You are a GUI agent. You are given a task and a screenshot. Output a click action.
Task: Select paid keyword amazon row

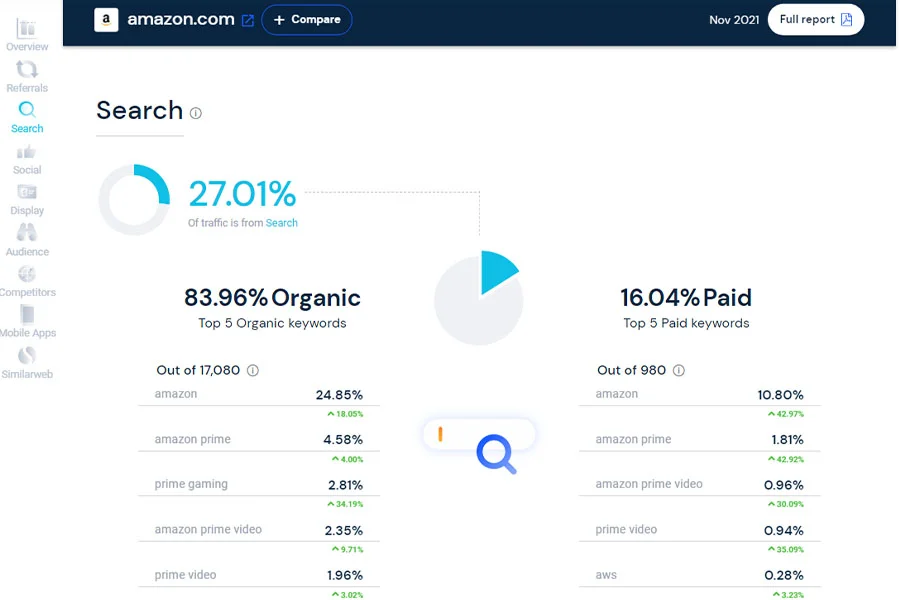pos(700,394)
